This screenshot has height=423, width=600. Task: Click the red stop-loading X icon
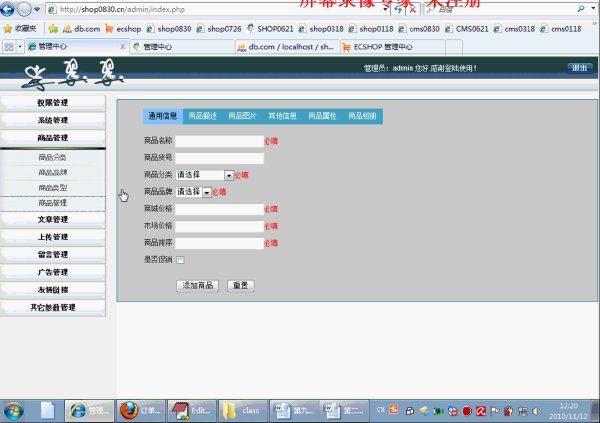413,9
